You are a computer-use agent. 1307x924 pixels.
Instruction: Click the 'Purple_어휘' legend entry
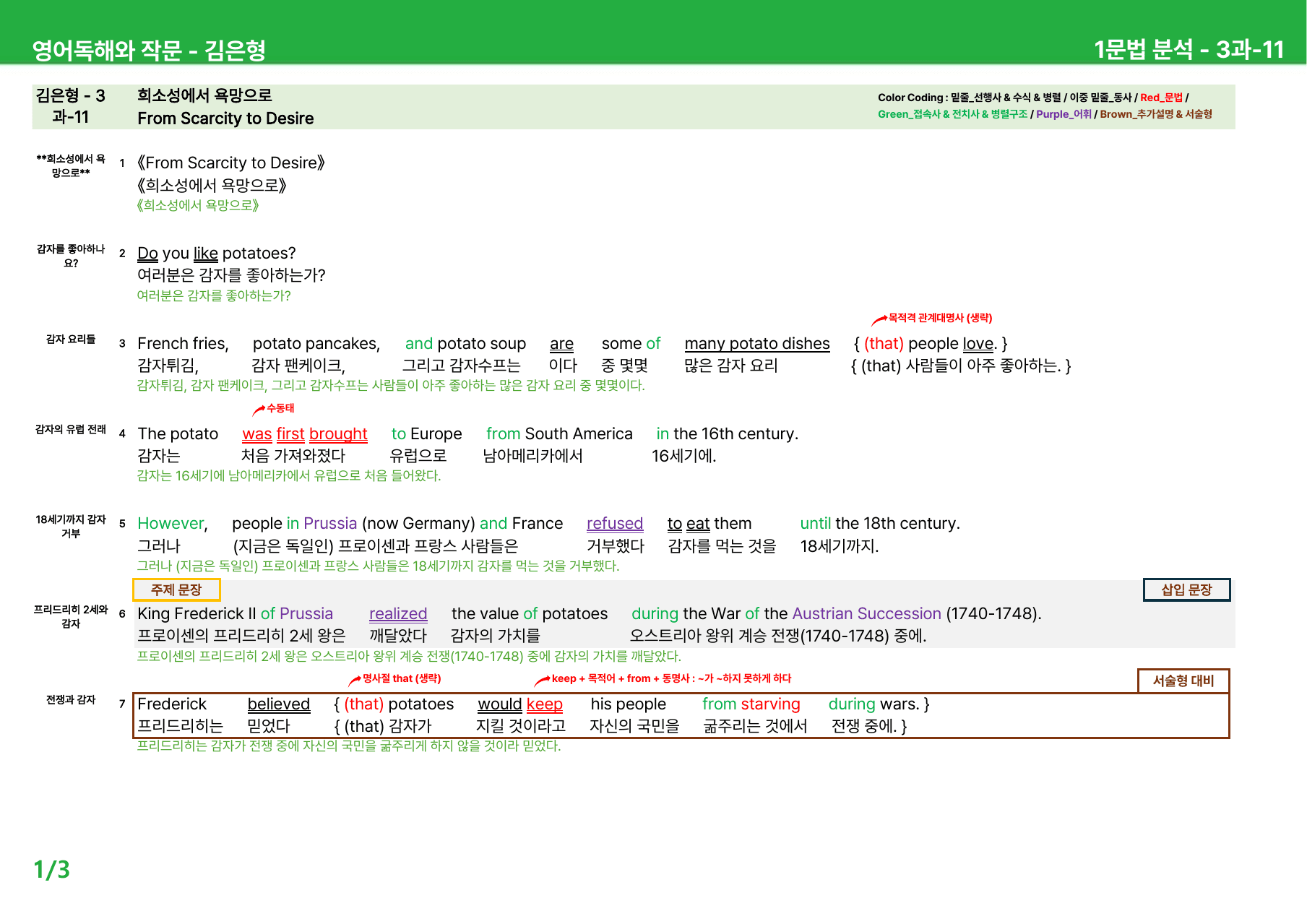(1064, 114)
